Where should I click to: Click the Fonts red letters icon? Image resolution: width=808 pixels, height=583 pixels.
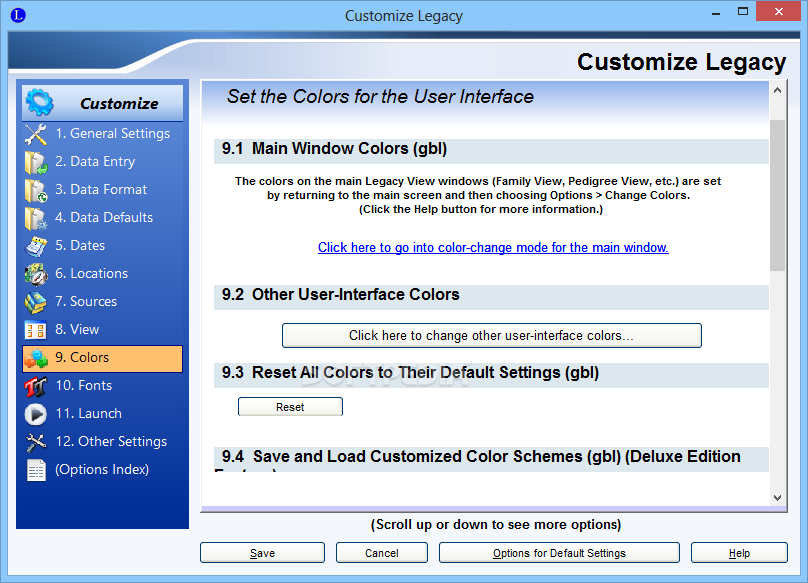36,386
